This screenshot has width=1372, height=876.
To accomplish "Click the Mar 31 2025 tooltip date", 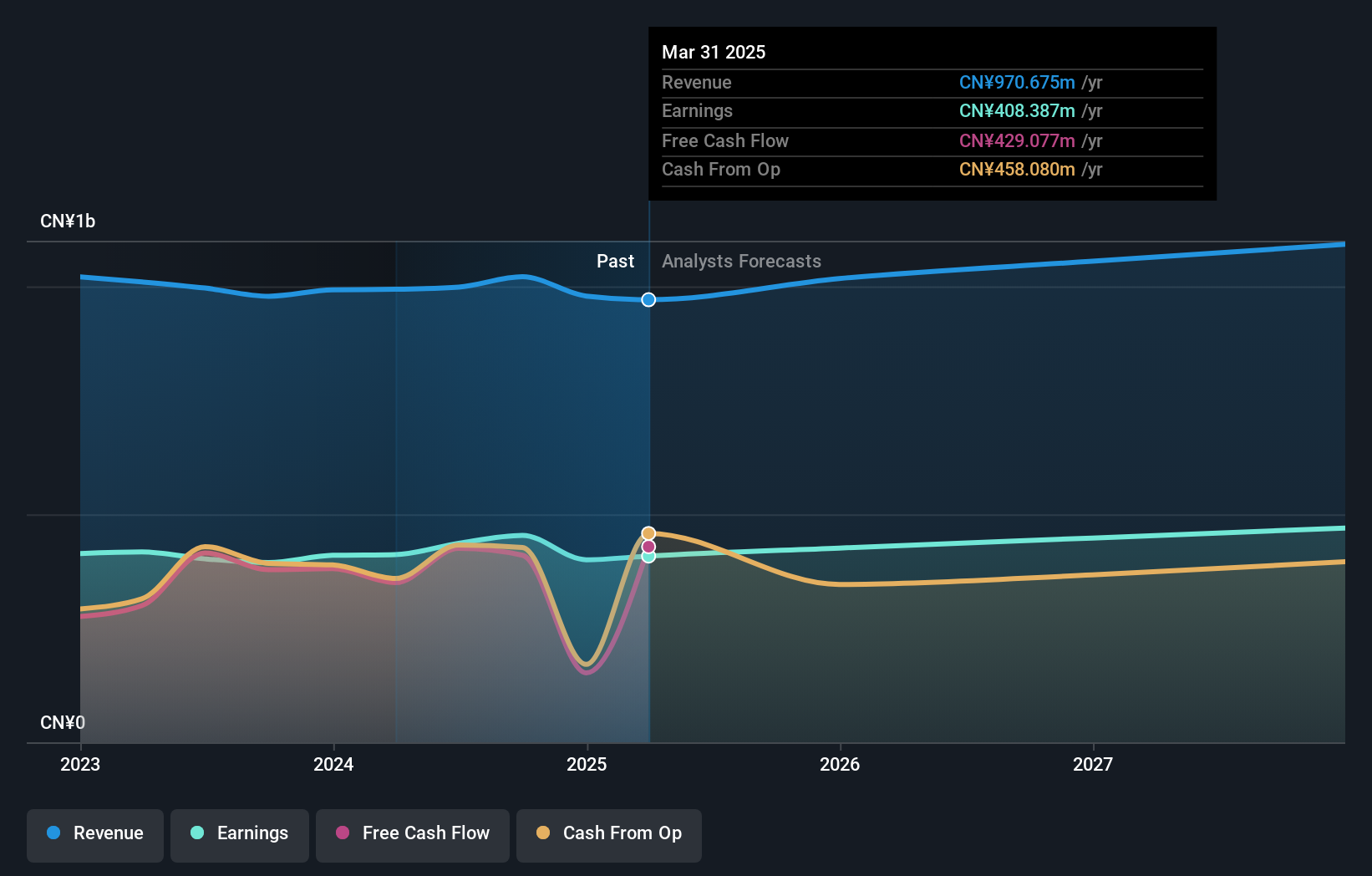I will pyautogui.click(x=714, y=52).
